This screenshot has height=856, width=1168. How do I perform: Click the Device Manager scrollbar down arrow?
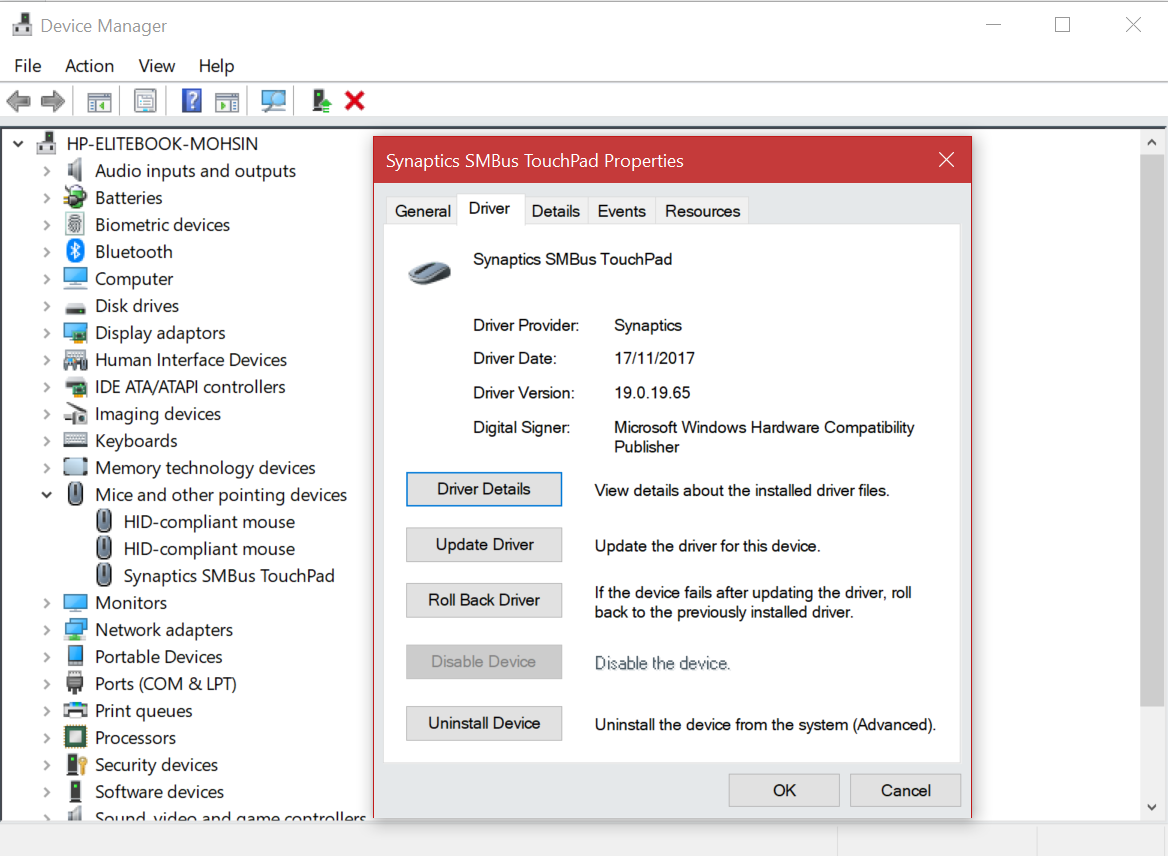(x=1152, y=807)
